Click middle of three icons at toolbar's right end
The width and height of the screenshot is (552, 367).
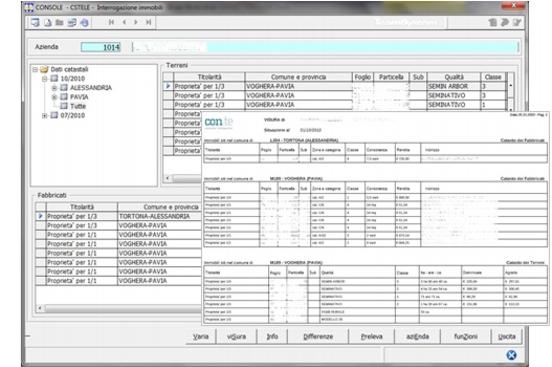tap(505, 23)
